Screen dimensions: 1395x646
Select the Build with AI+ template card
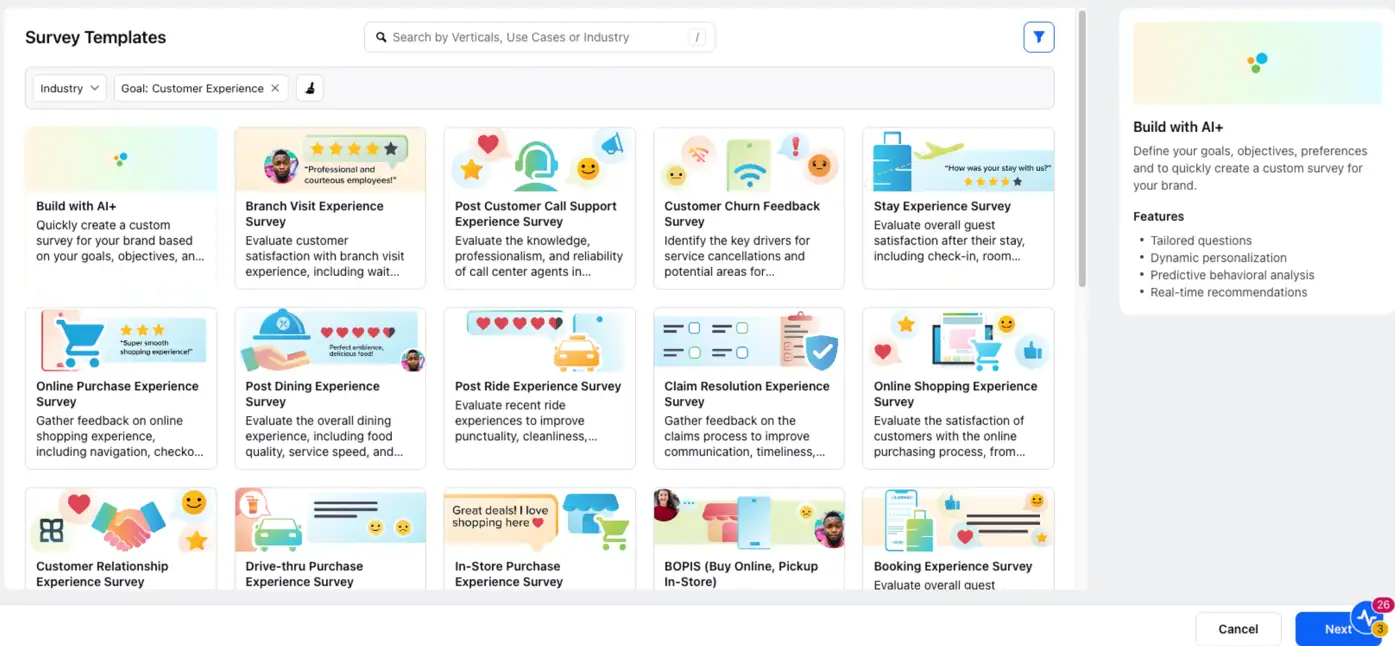click(x=120, y=207)
